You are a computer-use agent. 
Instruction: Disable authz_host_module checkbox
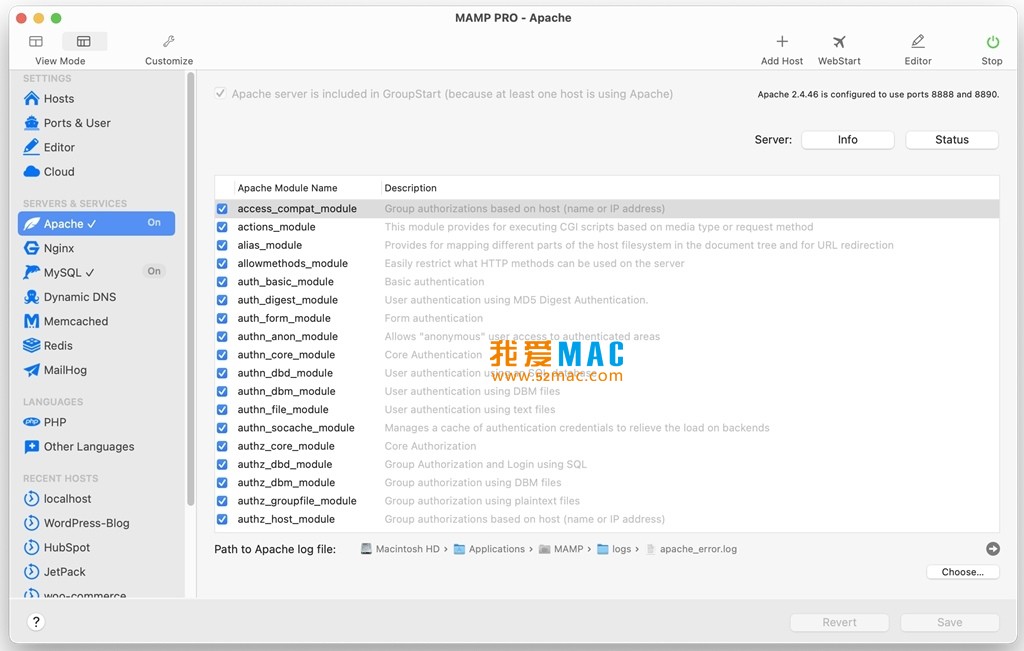pyautogui.click(x=222, y=520)
